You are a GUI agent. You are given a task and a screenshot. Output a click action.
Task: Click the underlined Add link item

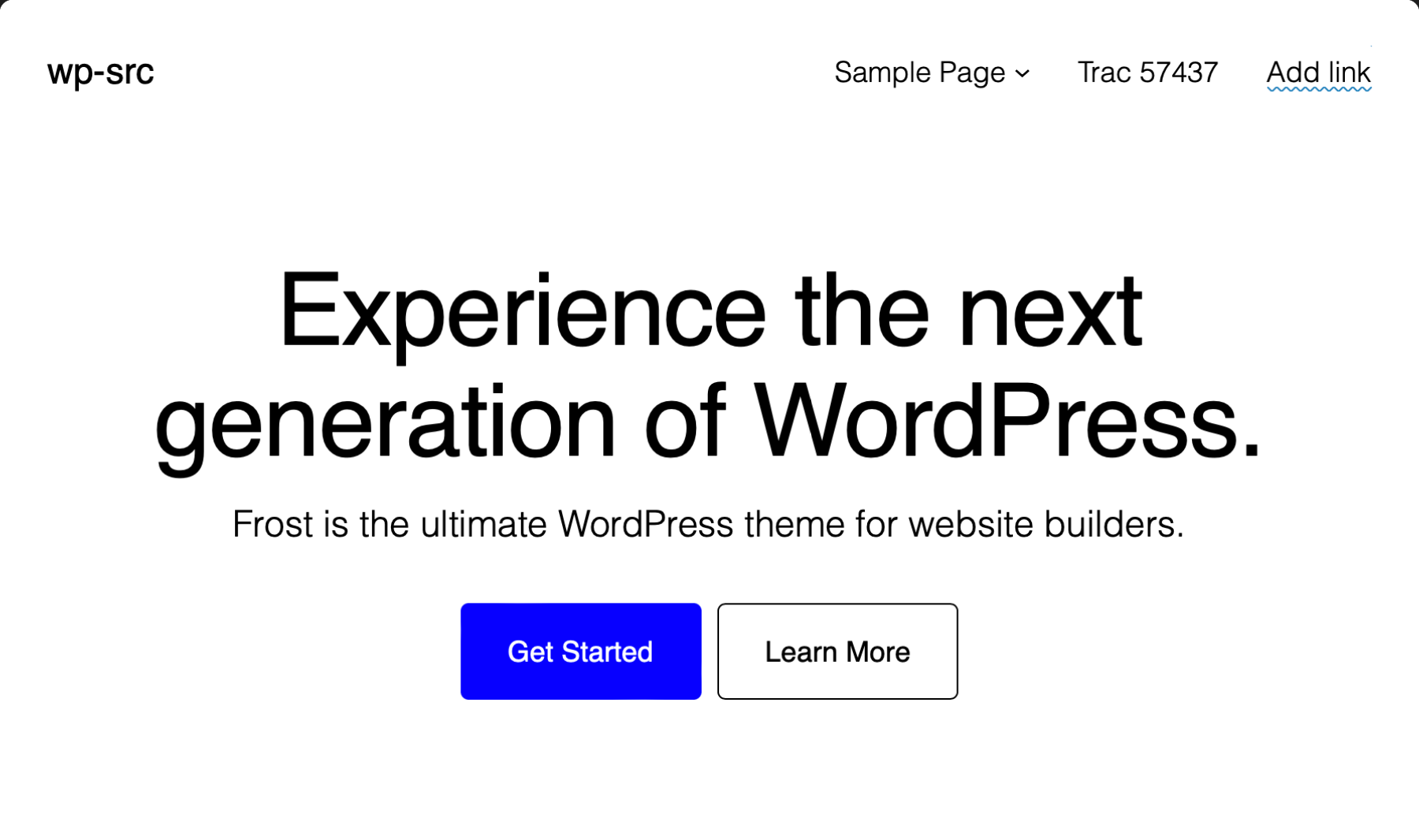pos(1318,72)
